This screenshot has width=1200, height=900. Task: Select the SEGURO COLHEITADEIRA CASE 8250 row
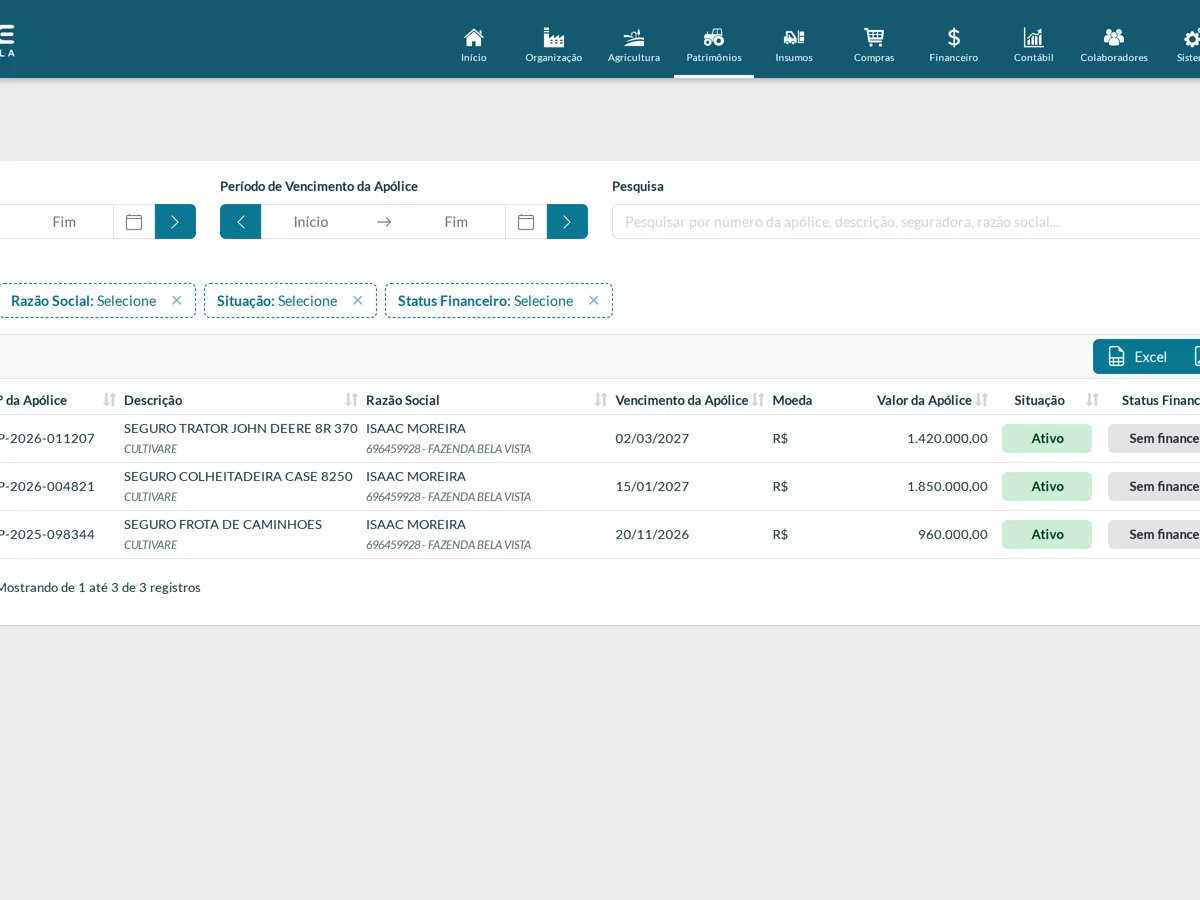pyautogui.click(x=600, y=486)
